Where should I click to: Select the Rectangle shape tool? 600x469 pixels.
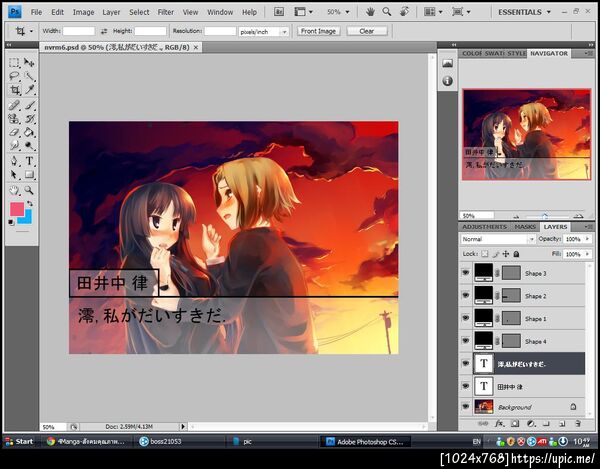29,175
